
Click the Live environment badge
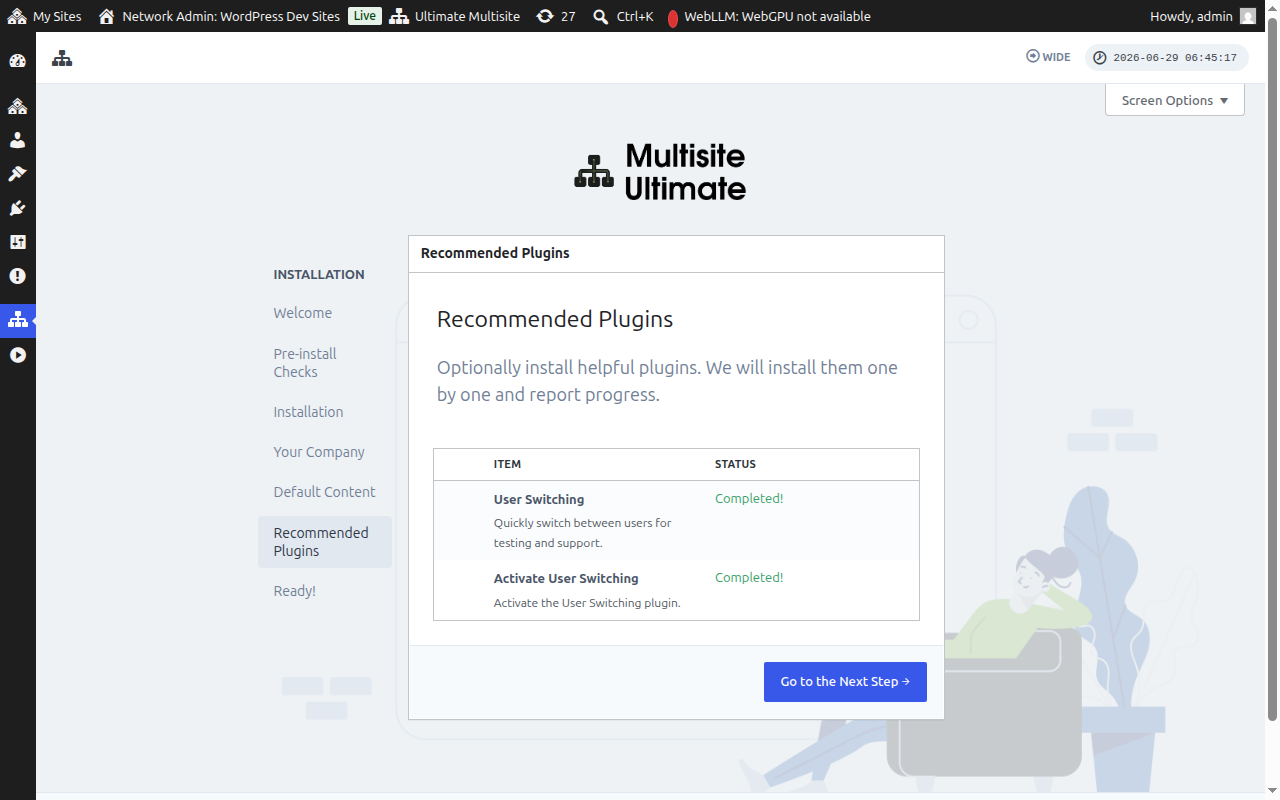(x=365, y=16)
